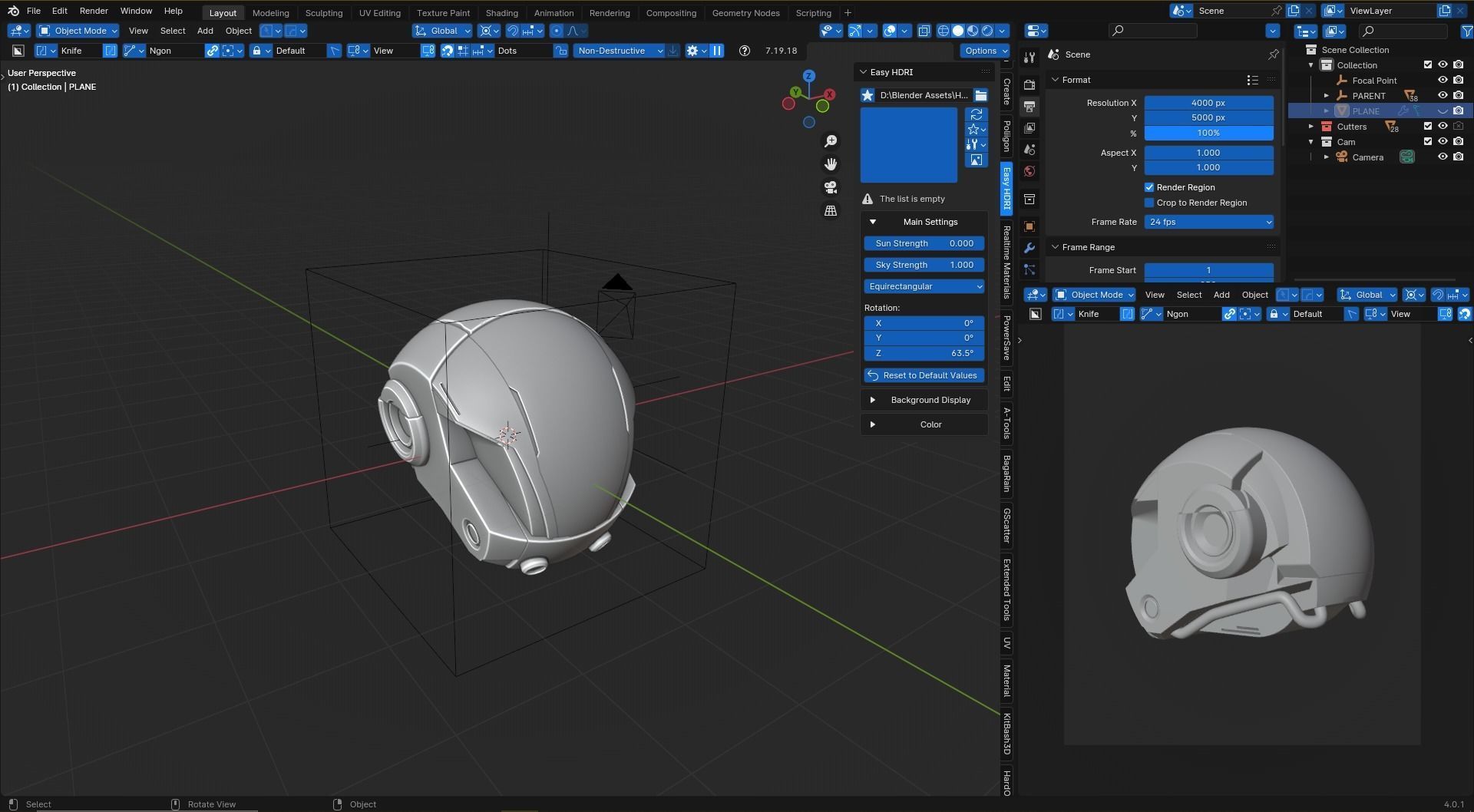Collapse the Format panel

point(1055,80)
